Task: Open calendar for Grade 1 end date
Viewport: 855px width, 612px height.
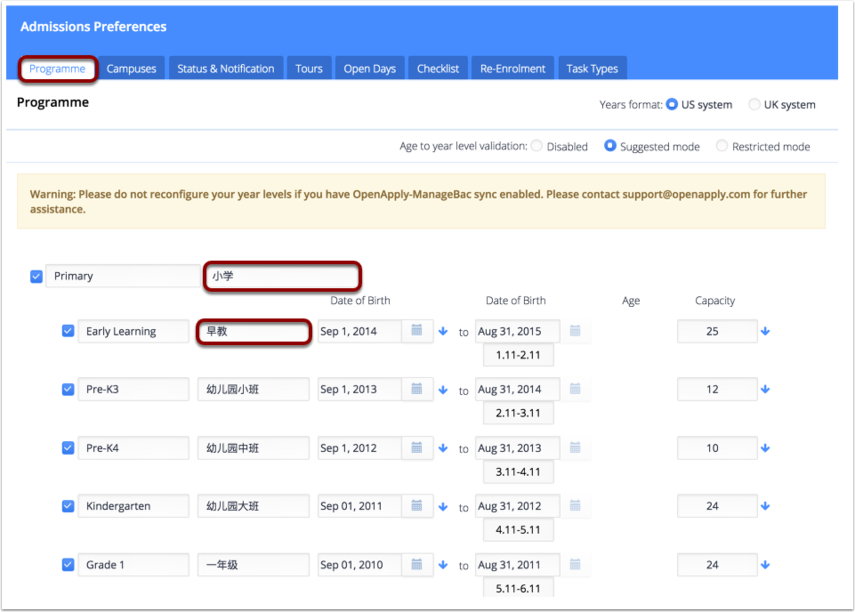Action: 575,565
